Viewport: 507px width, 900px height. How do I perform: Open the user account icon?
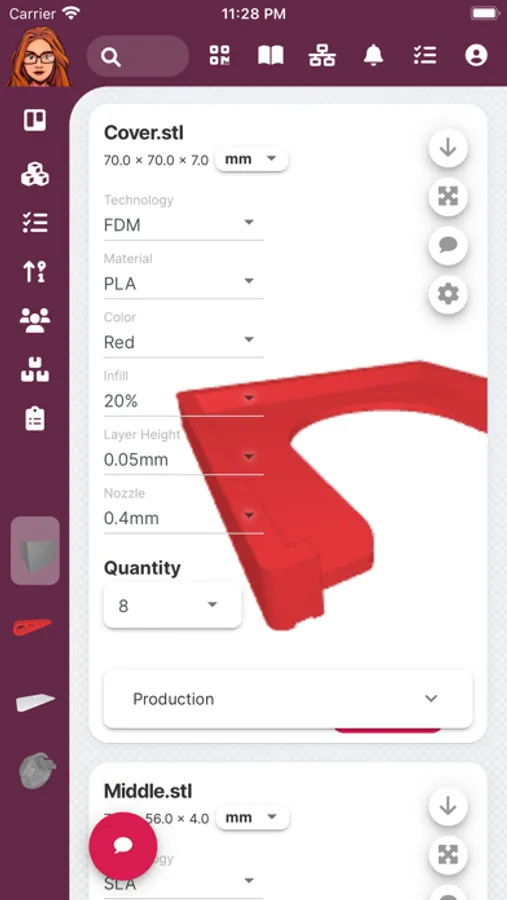[x=476, y=56]
